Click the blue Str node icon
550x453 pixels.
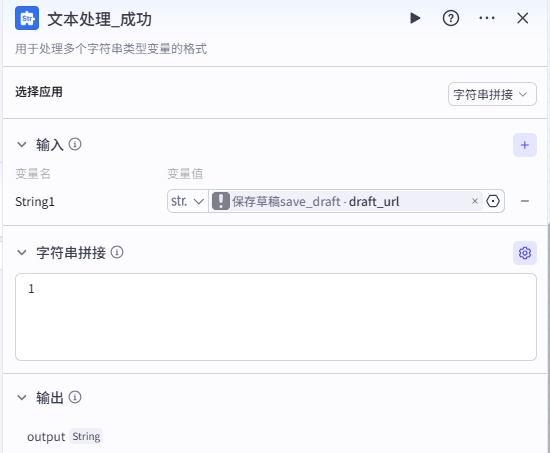[x=27, y=18]
